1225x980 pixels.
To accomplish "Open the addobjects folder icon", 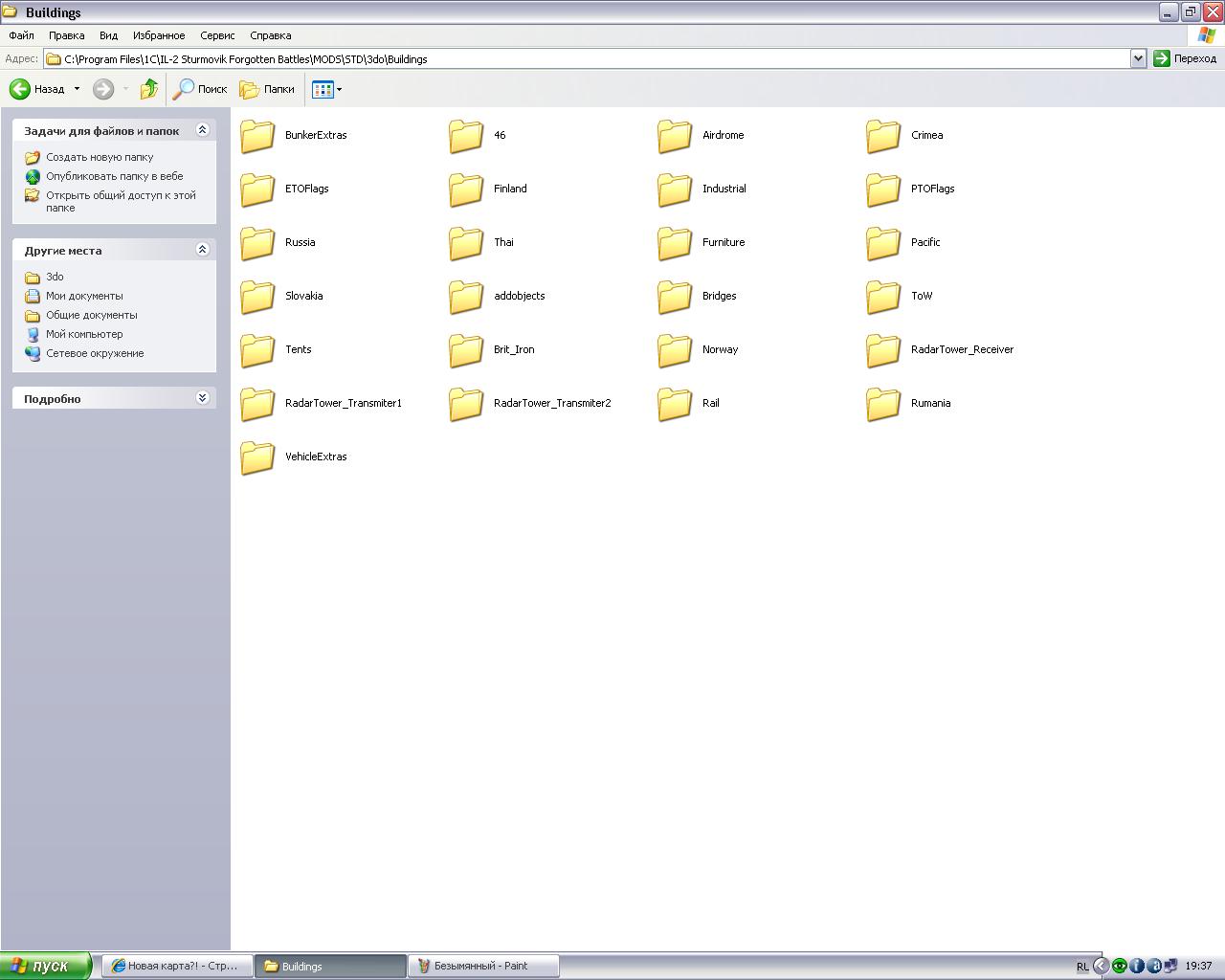I will click(466, 297).
